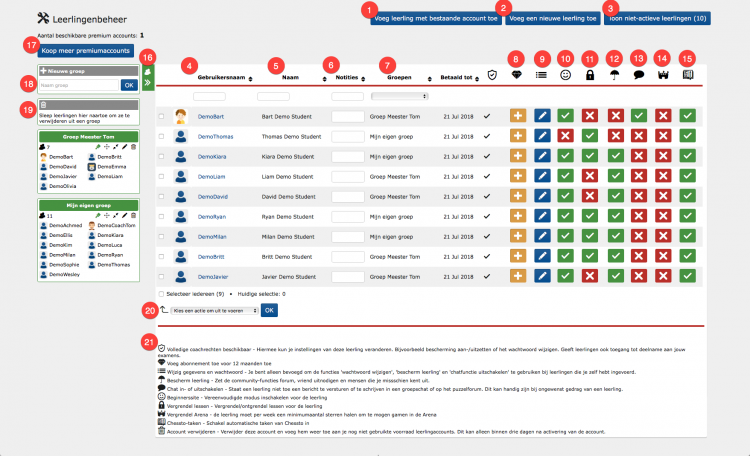Toggle Chessto tasks for DemoBritt
Image resolution: width=750 pixels, height=456 pixels.
(x=687, y=256)
